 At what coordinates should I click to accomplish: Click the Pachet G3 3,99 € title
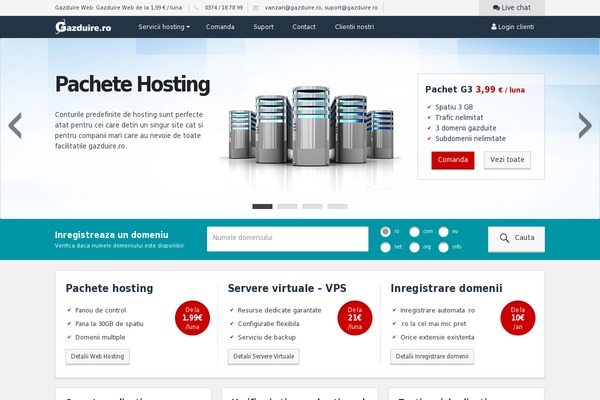pos(475,90)
